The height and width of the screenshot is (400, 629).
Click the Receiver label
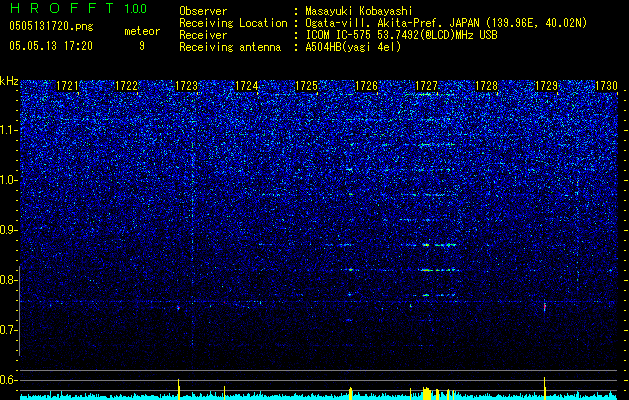click(203, 35)
